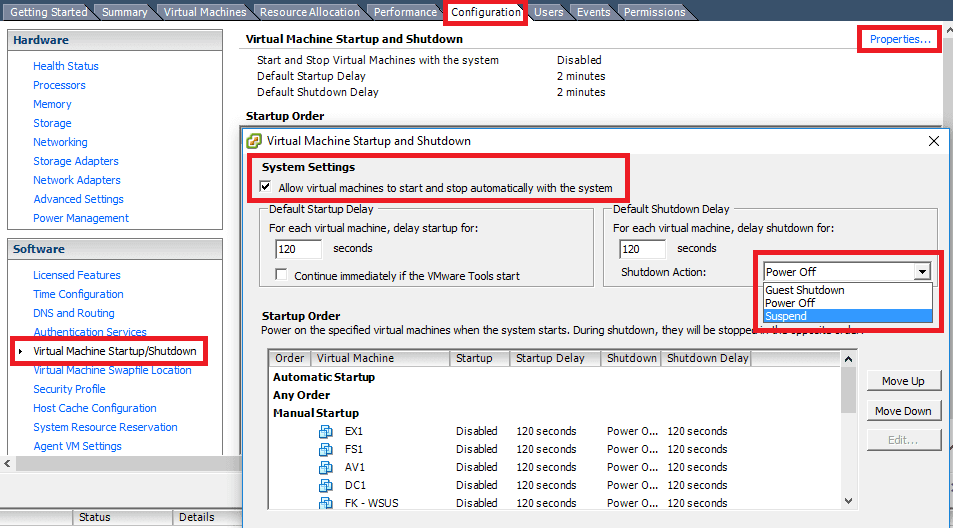This screenshot has width=953, height=528.
Task: Open the Time Configuration link
Action: (x=78, y=294)
